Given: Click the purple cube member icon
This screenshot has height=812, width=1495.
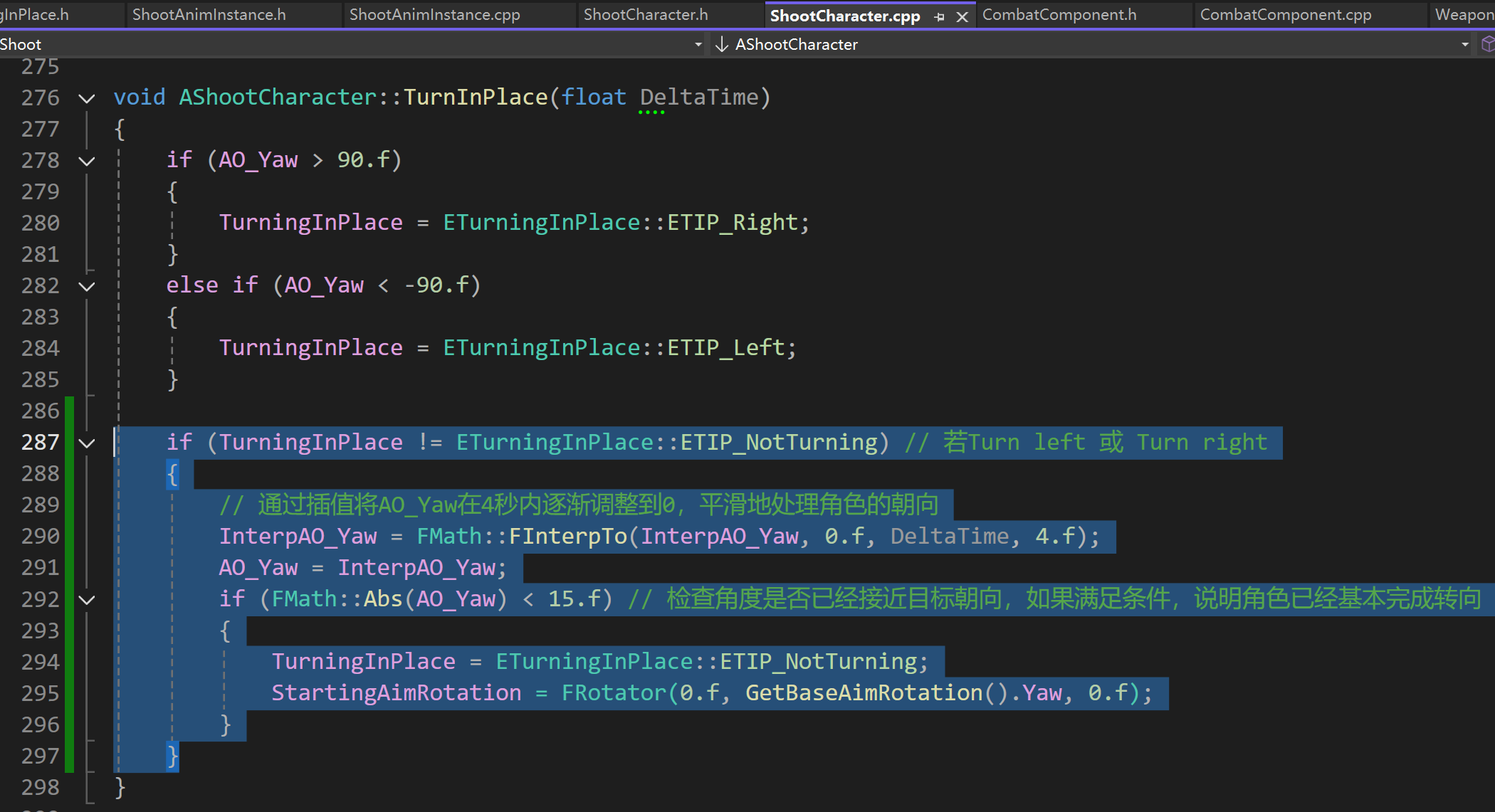Looking at the screenshot, I should 1488,44.
